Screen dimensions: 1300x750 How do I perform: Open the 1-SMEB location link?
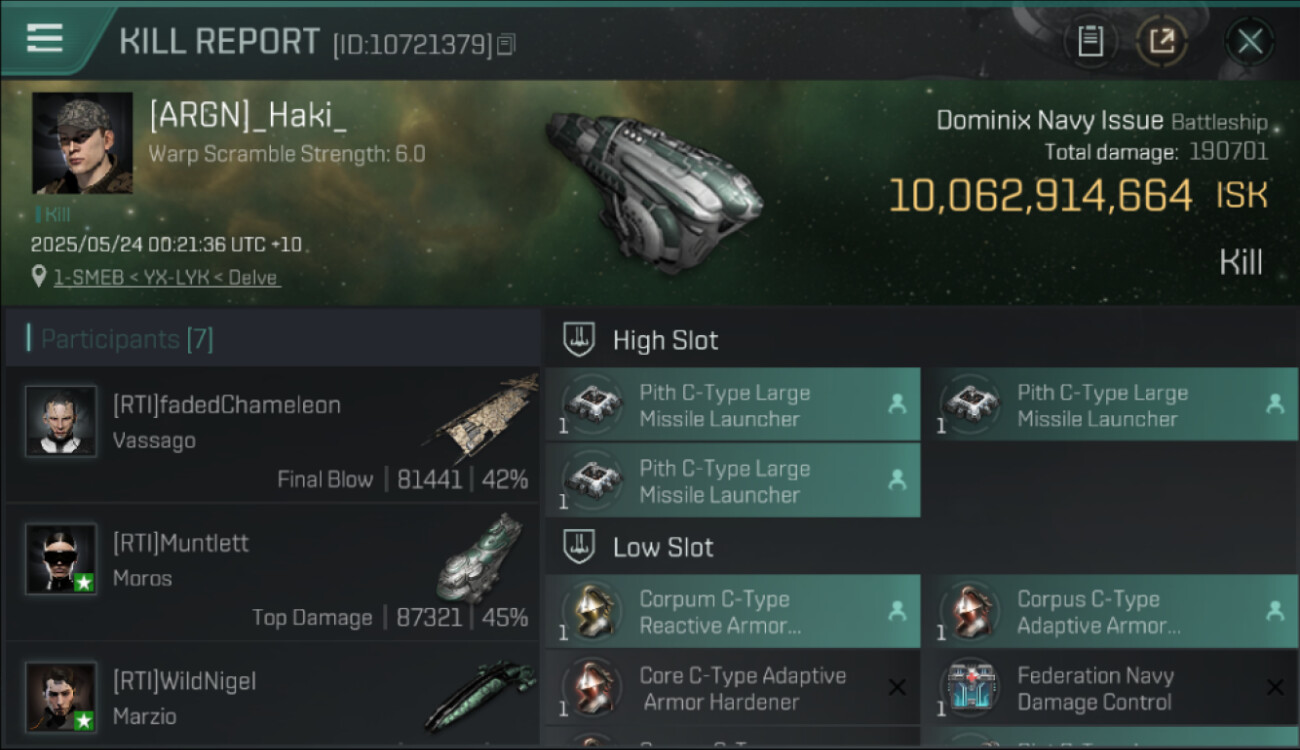point(167,277)
